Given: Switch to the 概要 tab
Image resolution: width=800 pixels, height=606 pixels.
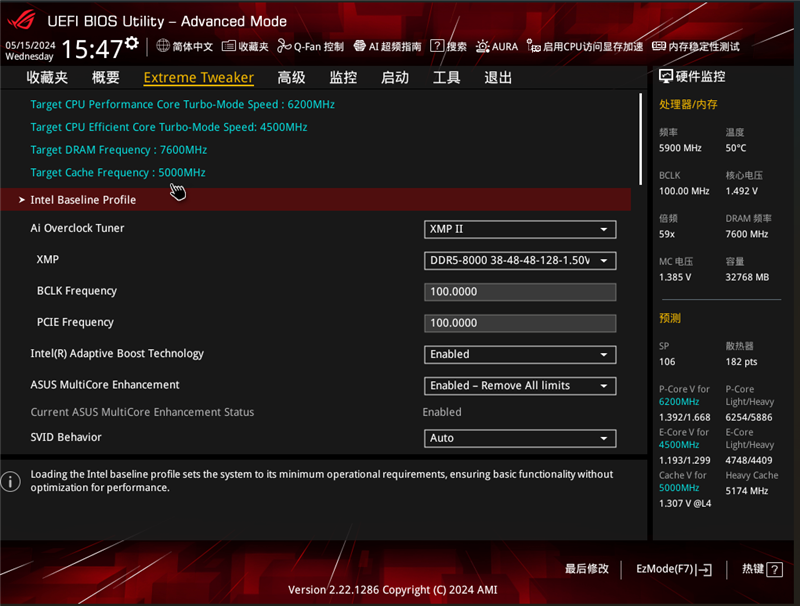Looking at the screenshot, I should [106, 78].
